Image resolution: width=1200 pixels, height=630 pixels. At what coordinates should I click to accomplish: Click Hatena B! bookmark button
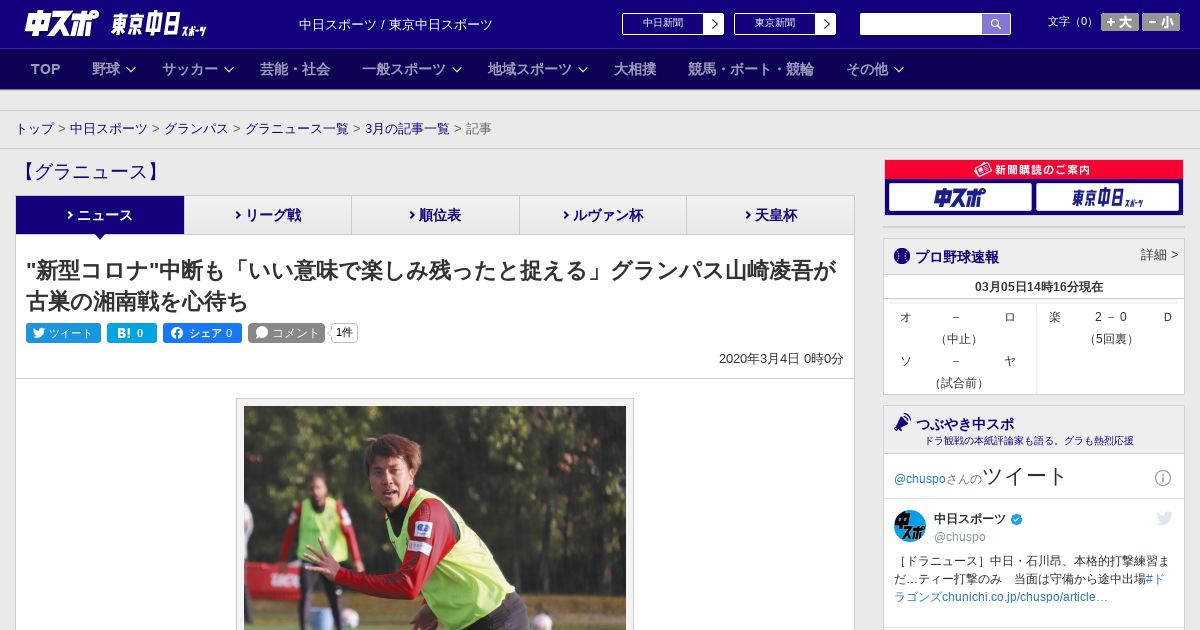pos(132,333)
